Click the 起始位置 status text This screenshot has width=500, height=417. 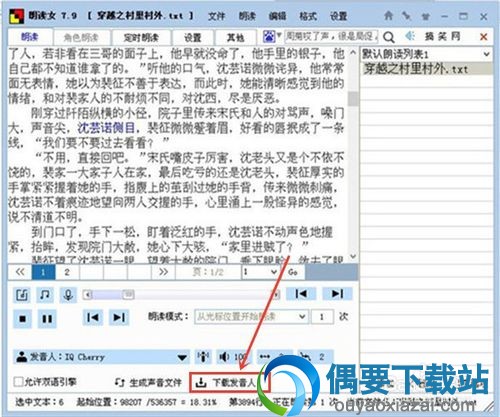(147, 402)
